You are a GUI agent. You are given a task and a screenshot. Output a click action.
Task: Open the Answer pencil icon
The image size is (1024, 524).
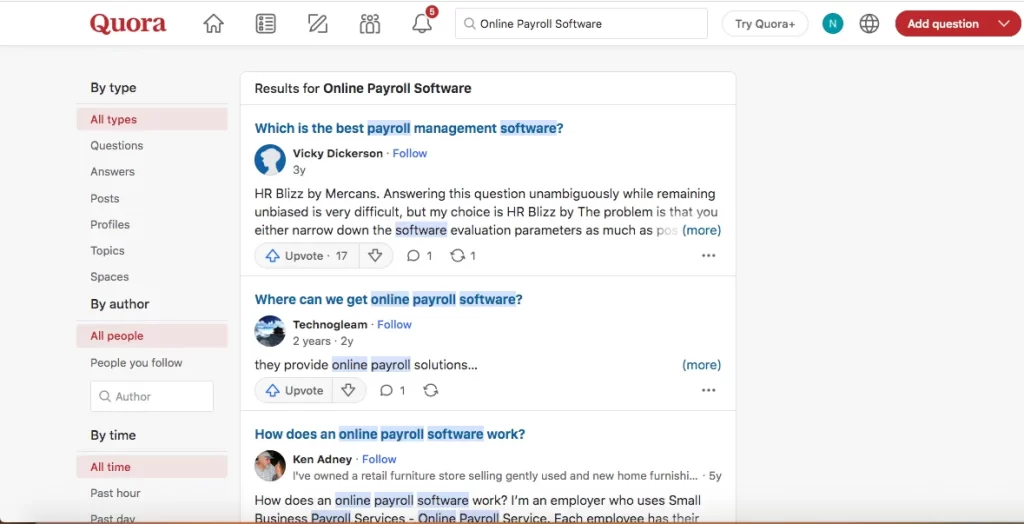point(317,24)
